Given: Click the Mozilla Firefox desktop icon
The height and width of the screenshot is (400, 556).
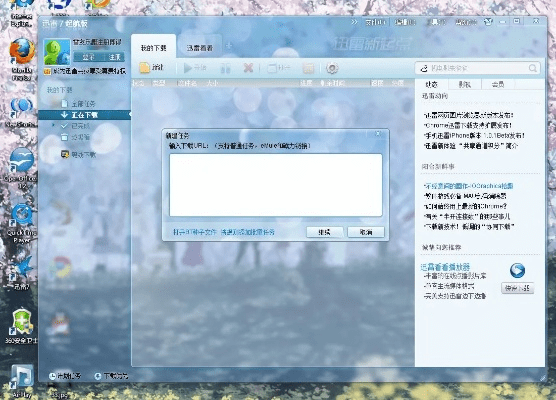Looking at the screenshot, I should (x=22, y=52).
